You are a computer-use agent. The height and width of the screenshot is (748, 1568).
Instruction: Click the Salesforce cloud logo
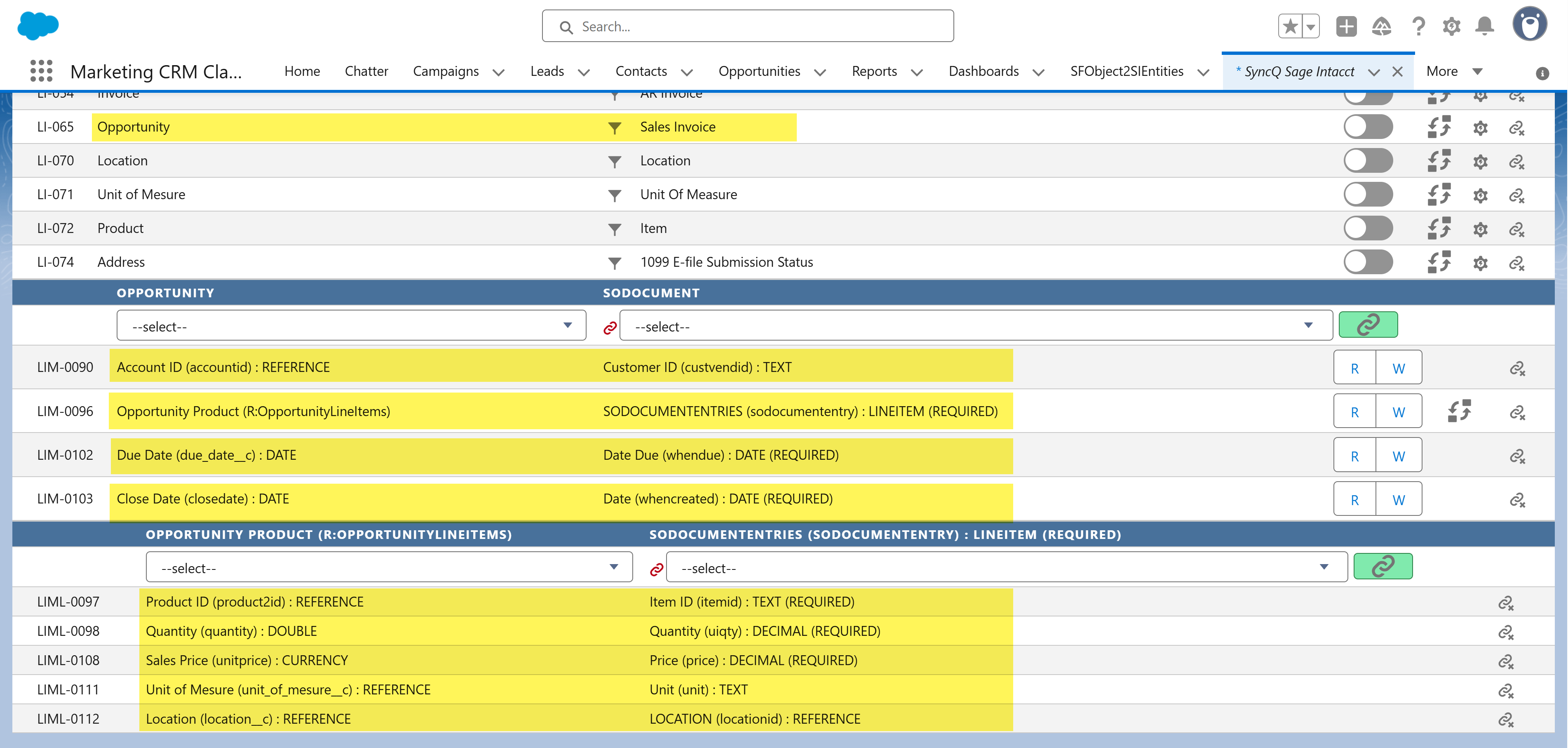pos(38,26)
